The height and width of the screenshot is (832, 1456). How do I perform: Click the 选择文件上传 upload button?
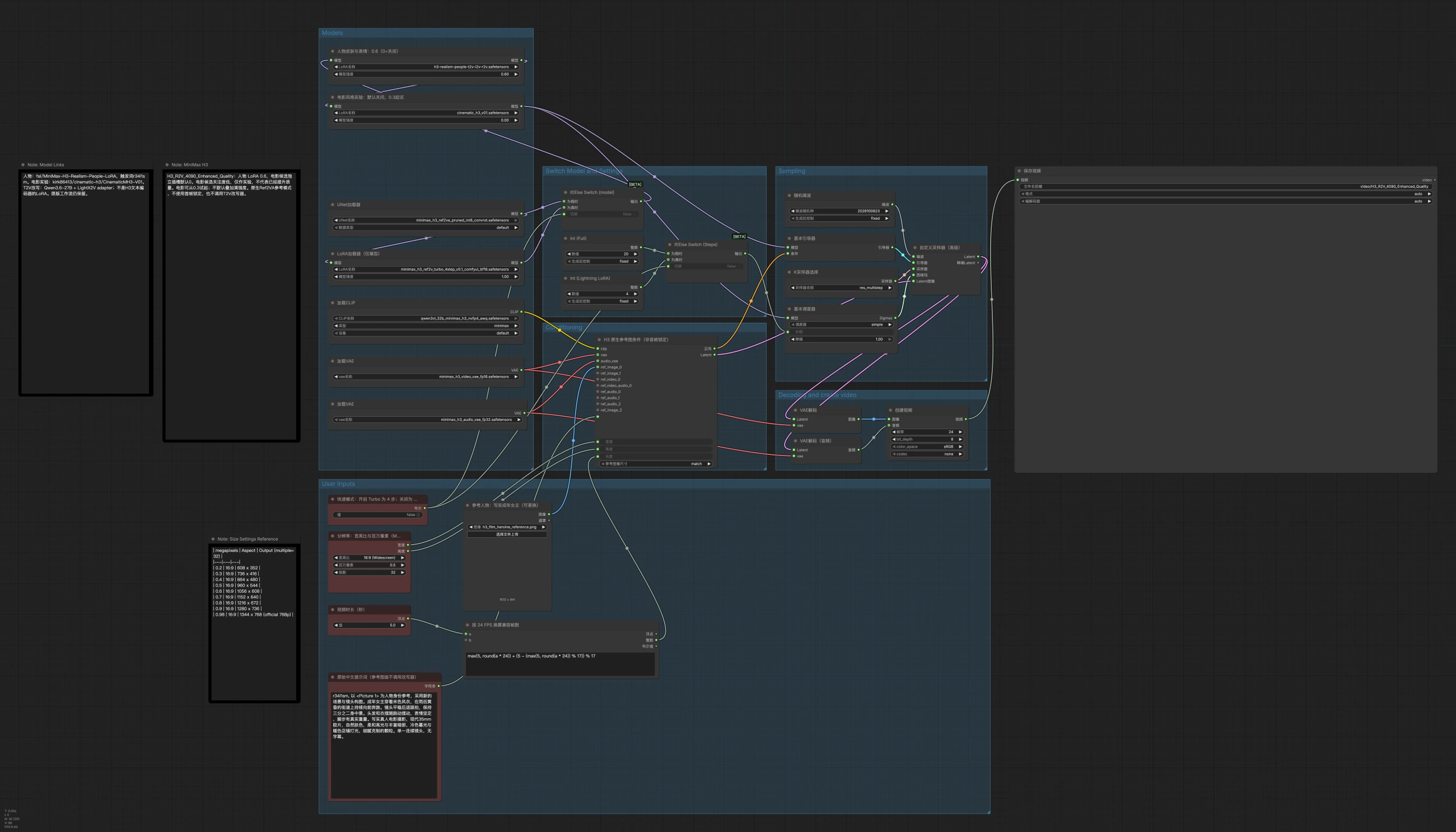pos(507,535)
